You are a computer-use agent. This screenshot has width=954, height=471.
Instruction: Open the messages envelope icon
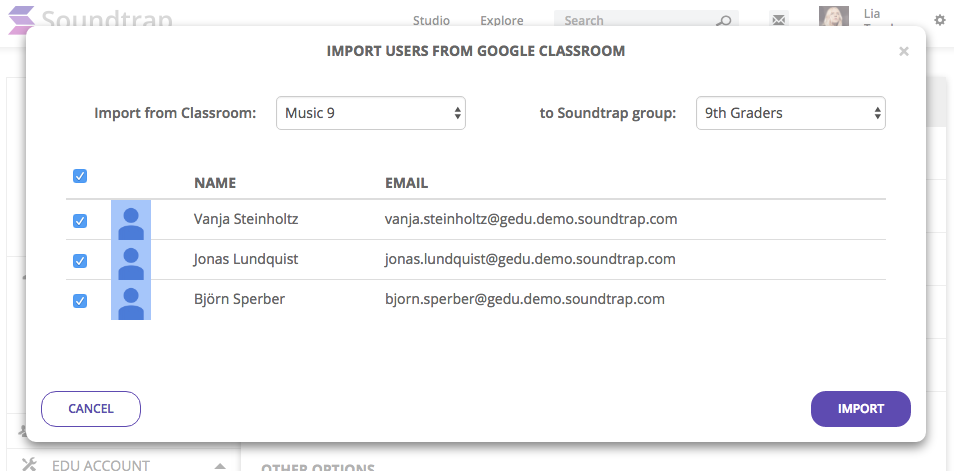click(779, 20)
